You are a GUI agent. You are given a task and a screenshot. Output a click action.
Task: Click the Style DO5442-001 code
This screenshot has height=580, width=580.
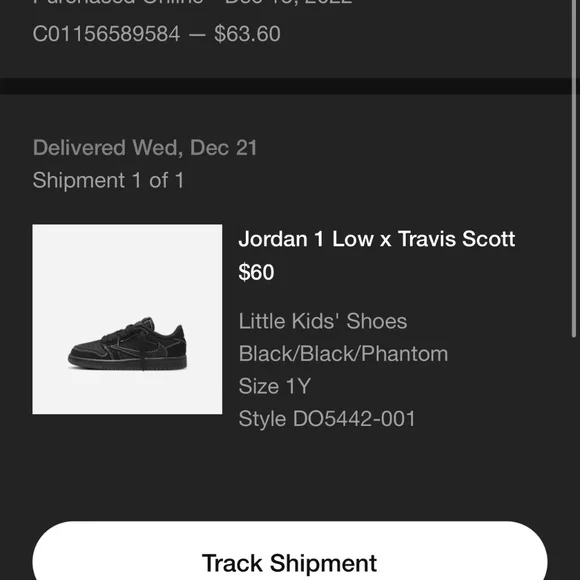tap(327, 419)
